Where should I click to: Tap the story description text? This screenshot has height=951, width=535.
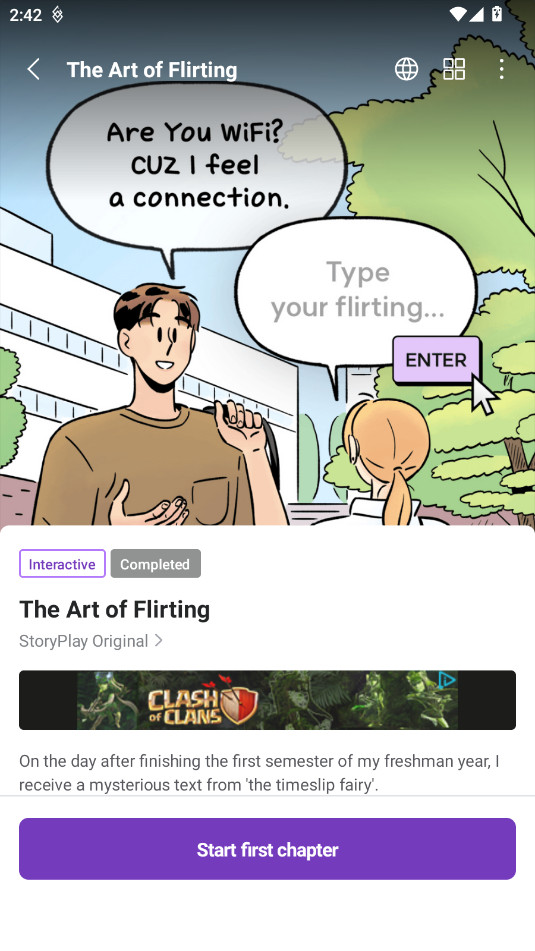(x=260, y=773)
